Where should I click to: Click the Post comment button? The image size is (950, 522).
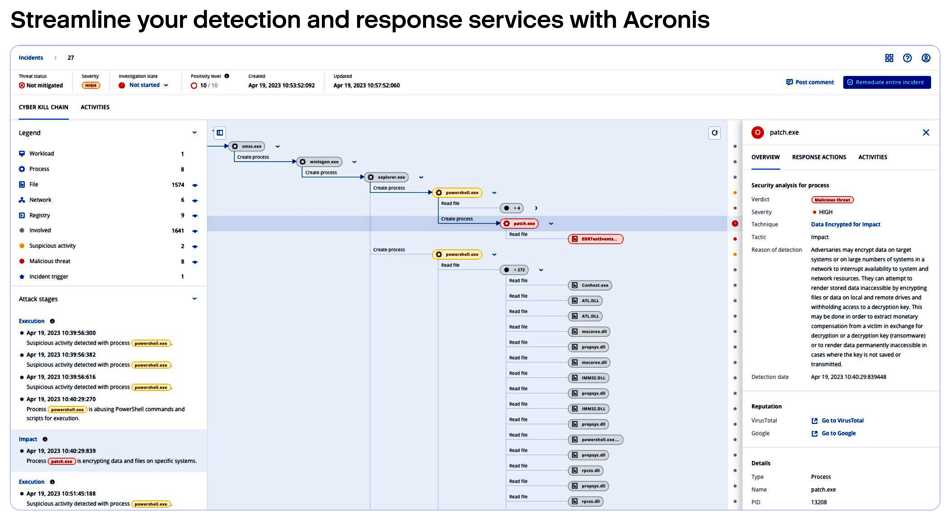coord(809,82)
